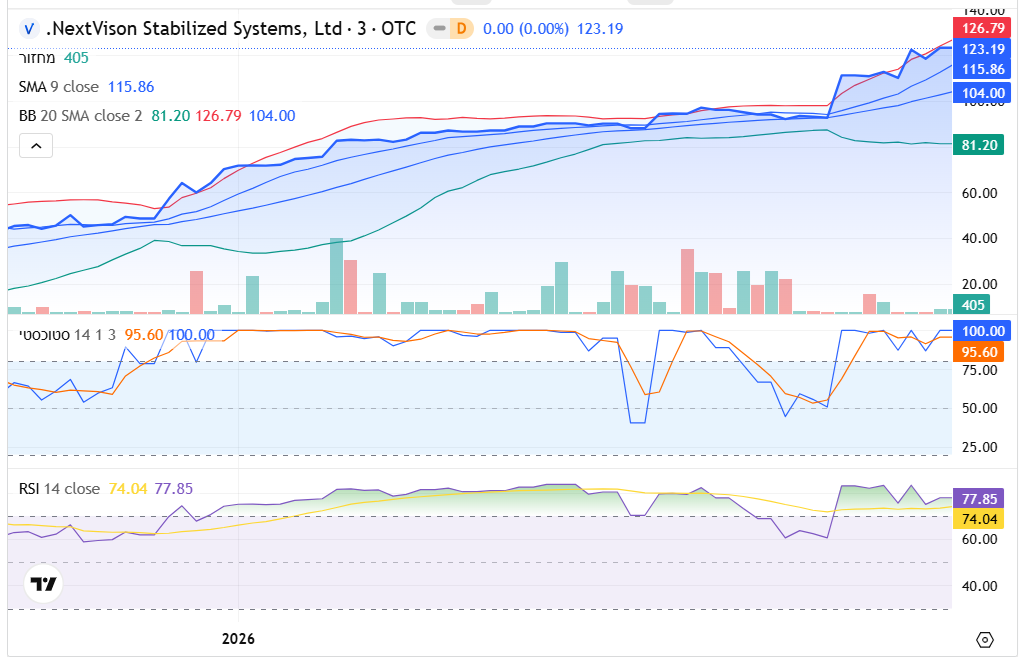Click the TradingView logo icon
The width and height of the screenshot is (1023, 658).
pos(42,584)
